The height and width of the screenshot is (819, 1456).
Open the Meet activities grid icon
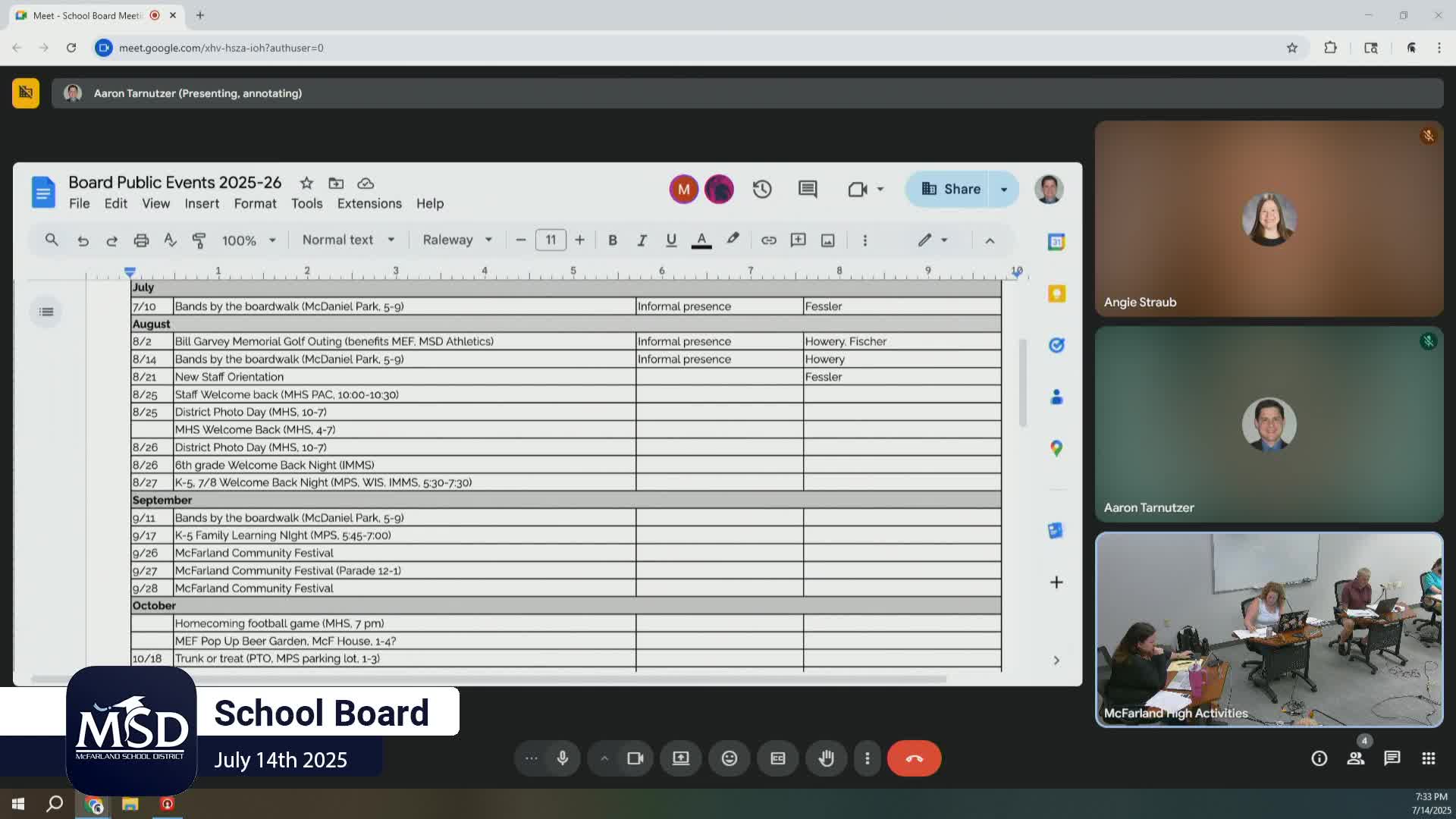[x=1428, y=758]
